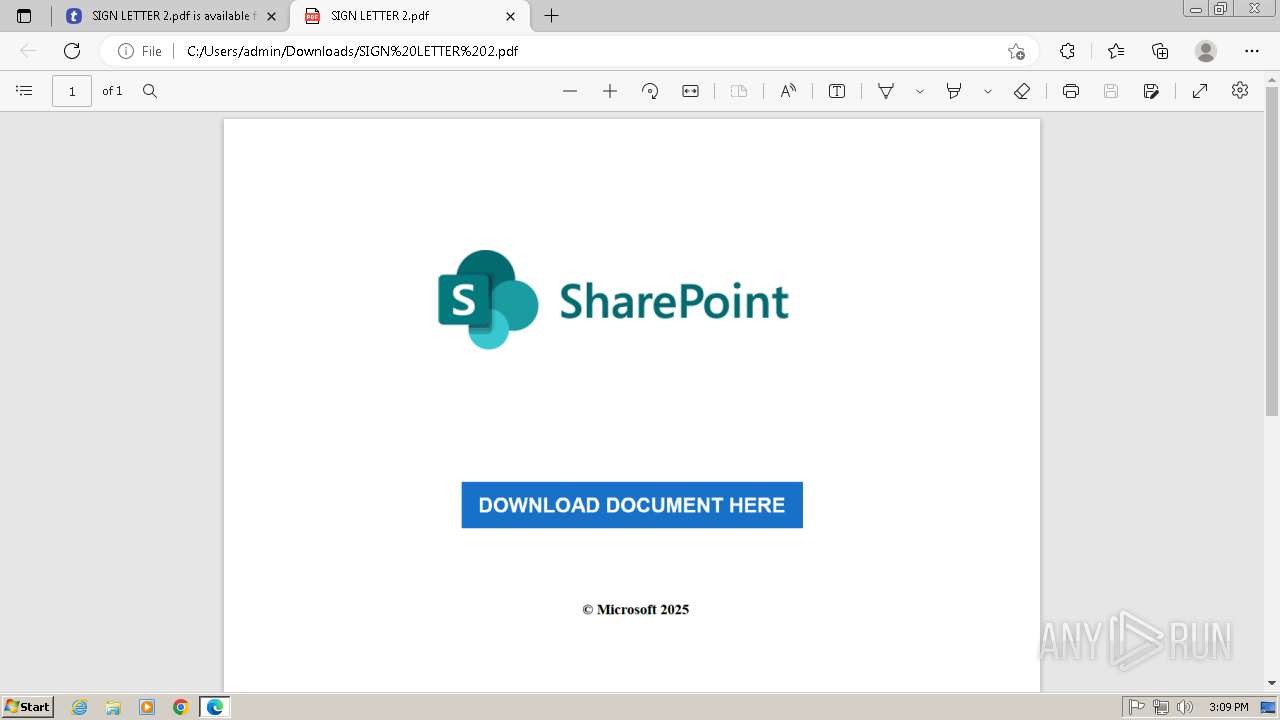Select the active SIGN LETTER 2.pdf tab
The image size is (1280, 720).
[x=411, y=16]
